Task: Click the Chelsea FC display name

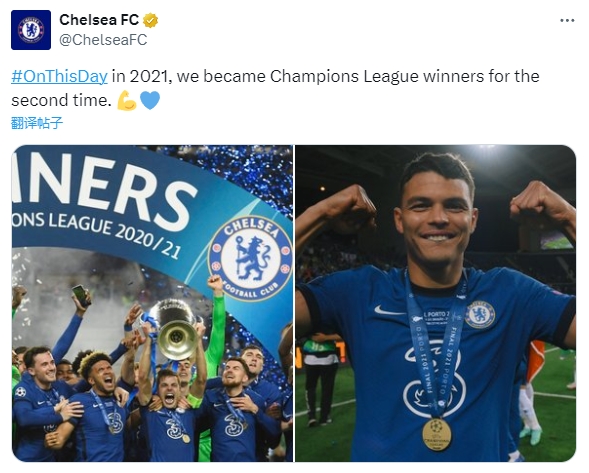Action: [99, 20]
